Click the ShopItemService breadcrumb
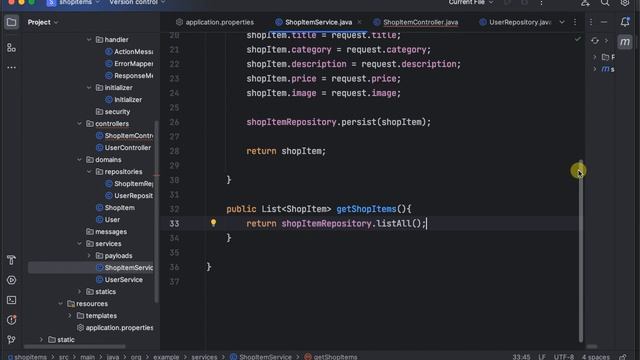This screenshot has height=360, width=640. pos(260,357)
